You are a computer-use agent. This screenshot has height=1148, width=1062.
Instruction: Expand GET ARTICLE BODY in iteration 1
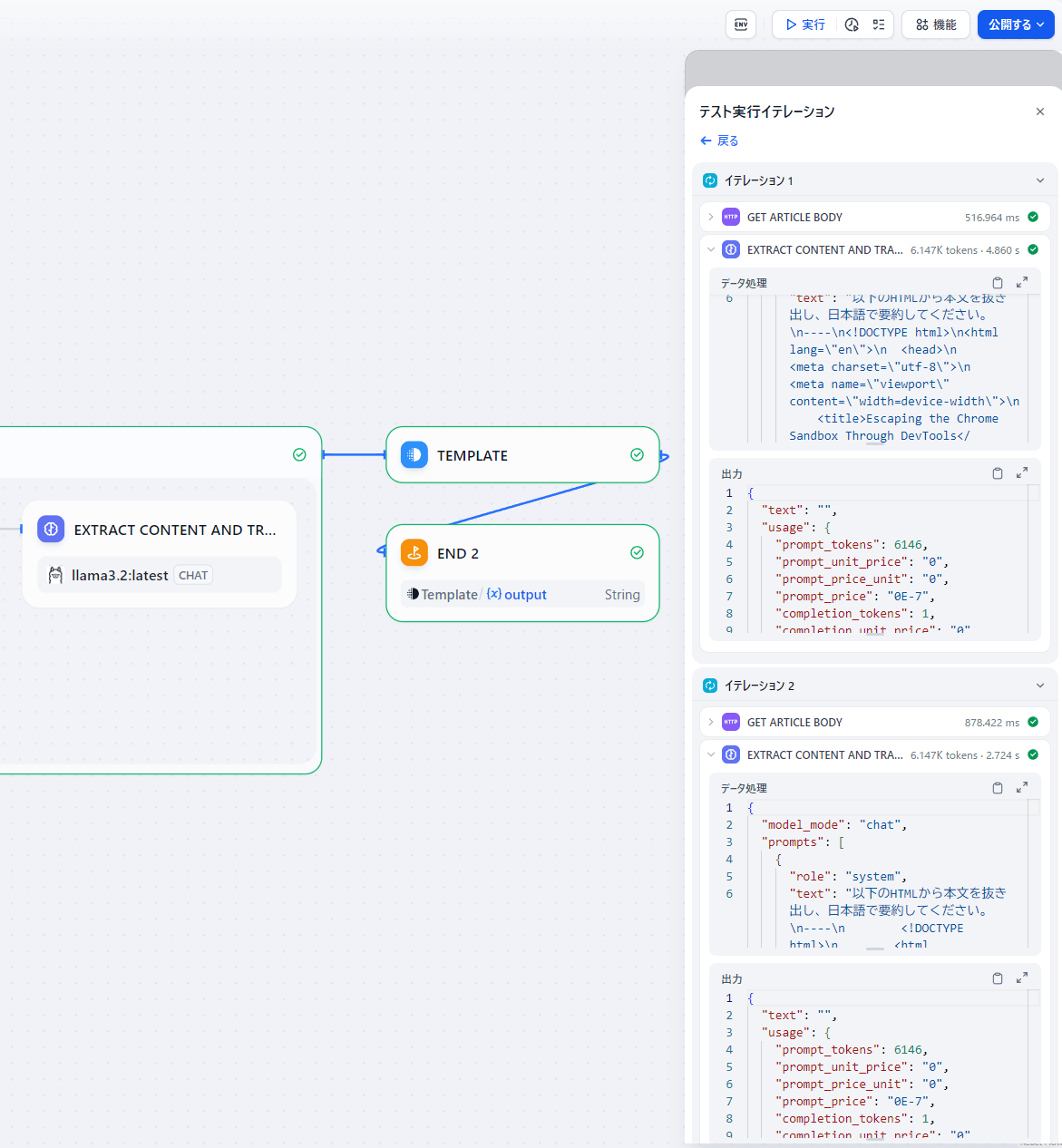pyautogui.click(x=711, y=217)
